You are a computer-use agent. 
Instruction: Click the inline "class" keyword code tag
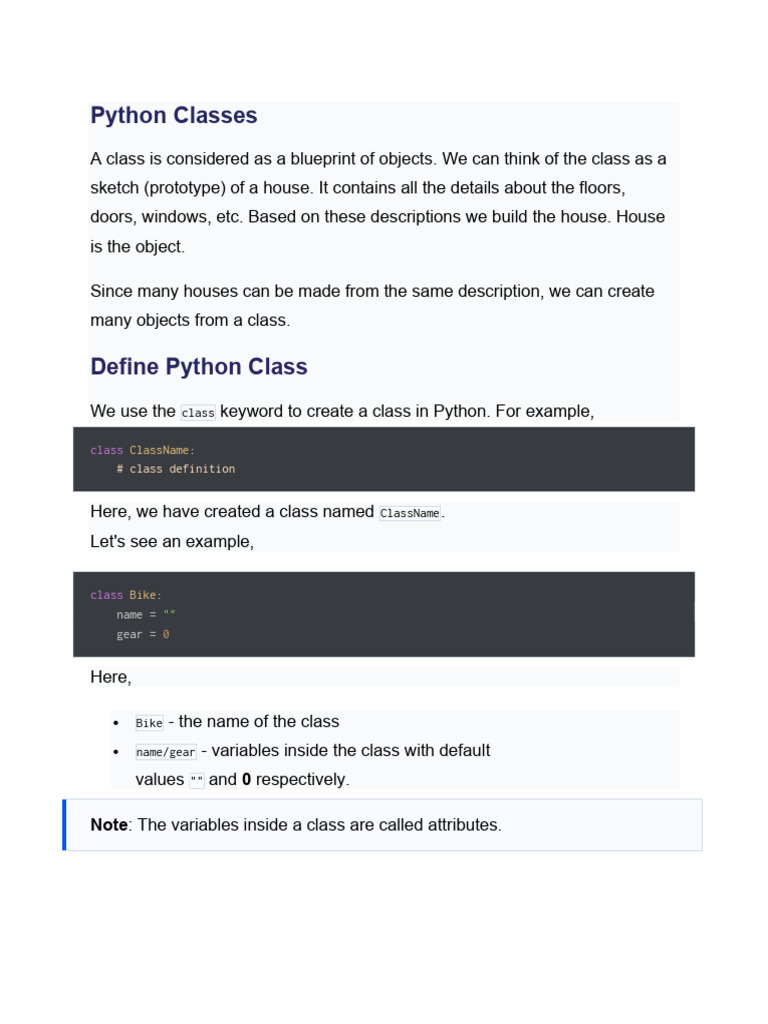coord(198,413)
